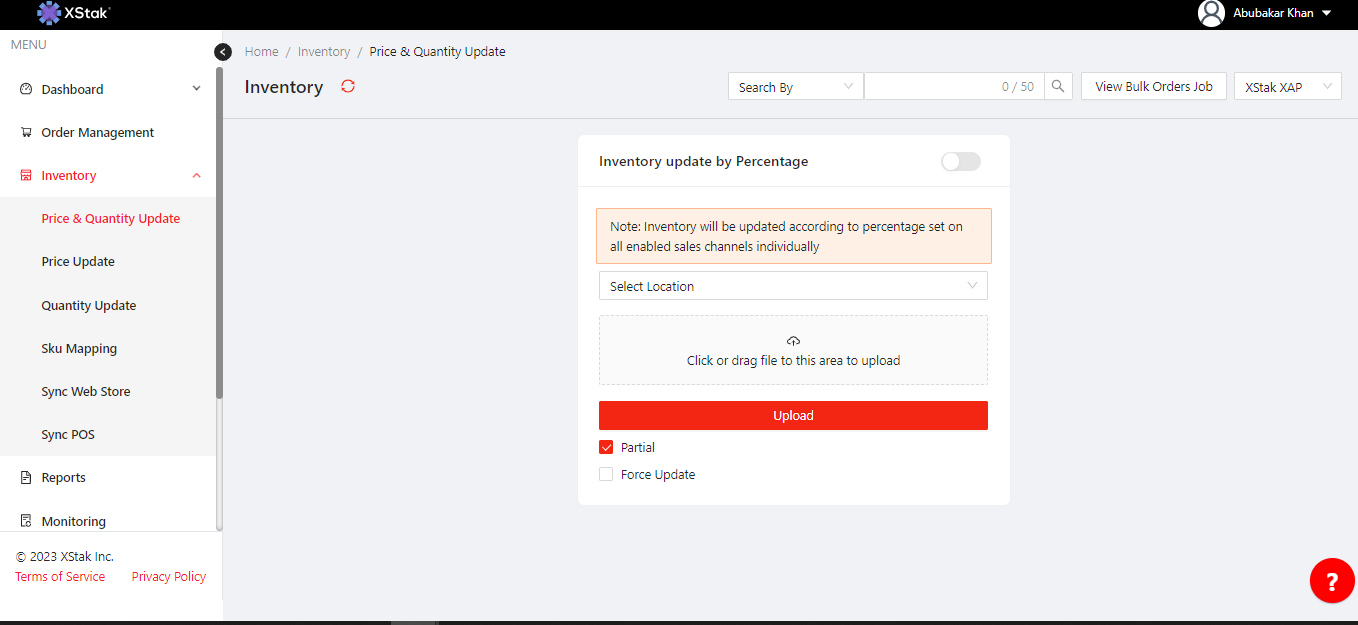Collapse sidebar using the black arrow icon
This screenshot has height=625, width=1358.
(x=223, y=52)
